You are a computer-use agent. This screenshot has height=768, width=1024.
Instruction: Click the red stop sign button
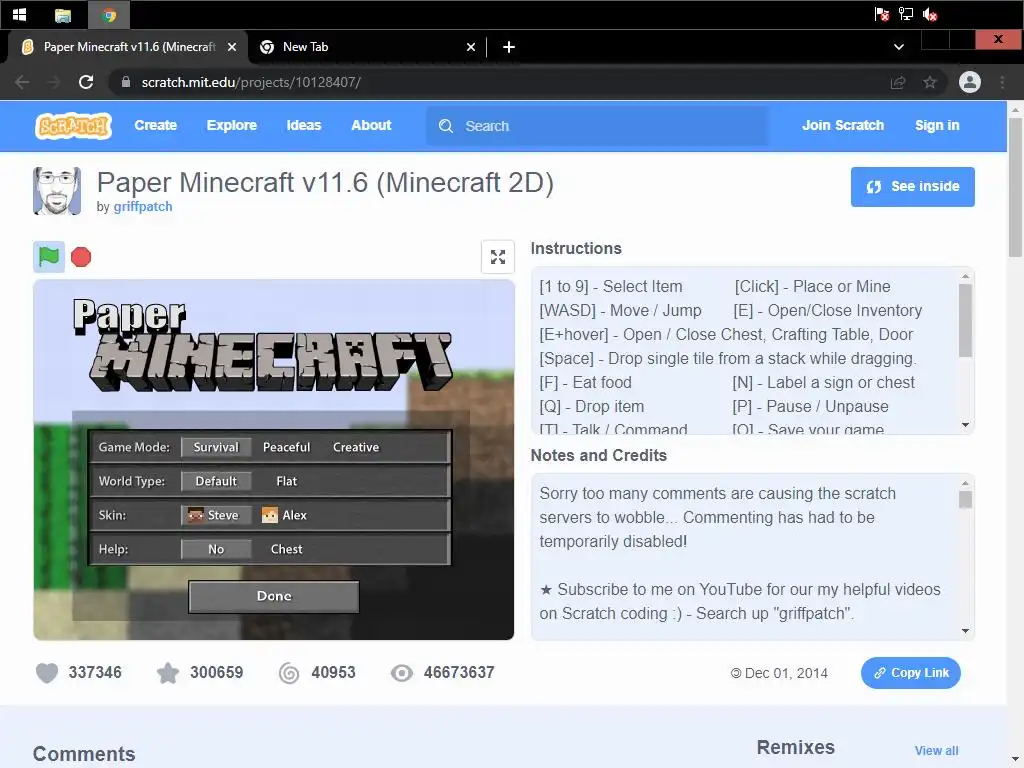point(81,257)
